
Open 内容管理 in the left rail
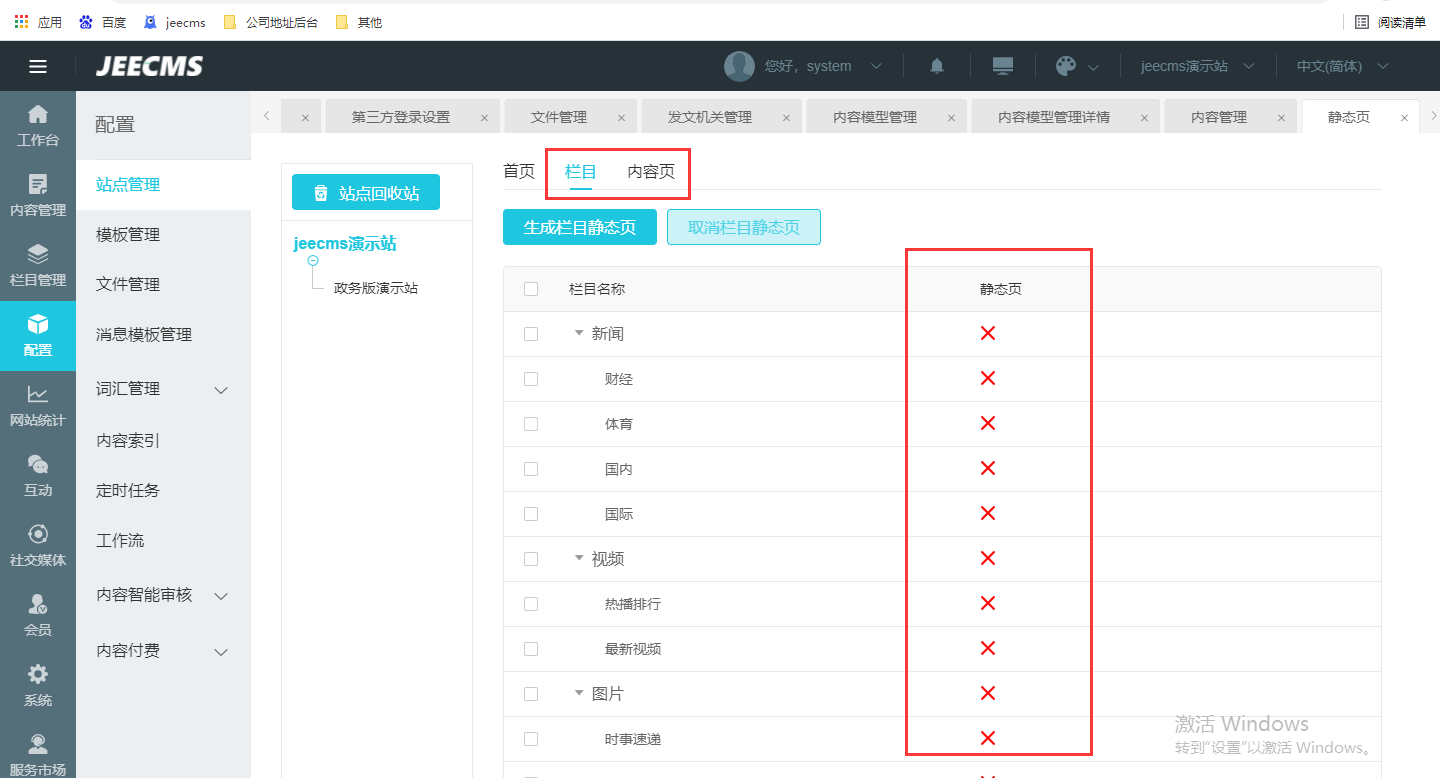[38, 196]
